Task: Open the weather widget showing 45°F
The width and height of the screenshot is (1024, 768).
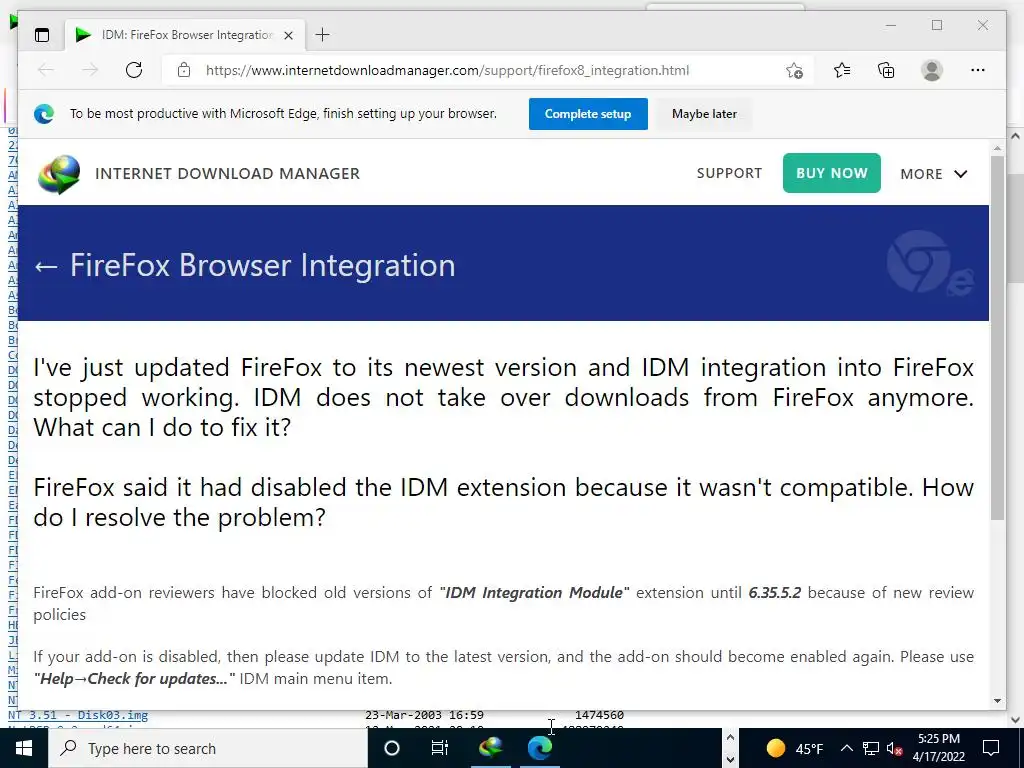Action: [x=795, y=748]
